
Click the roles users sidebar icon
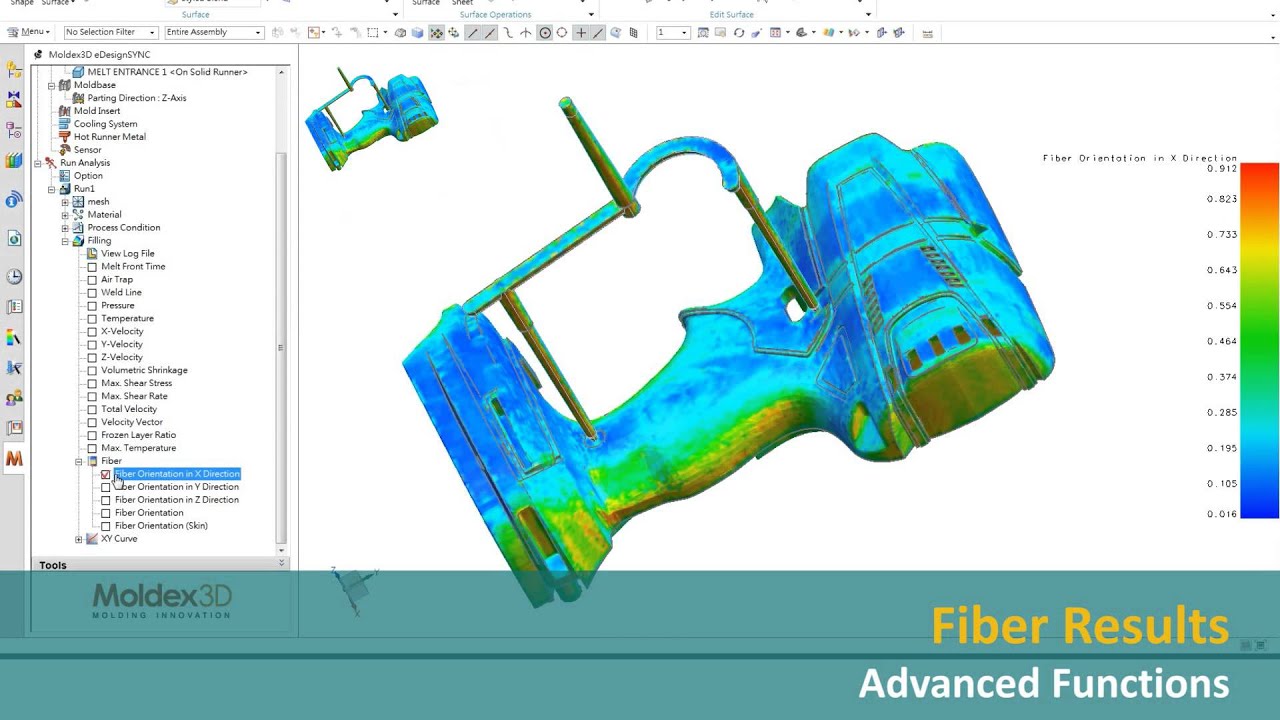pyautogui.click(x=14, y=398)
